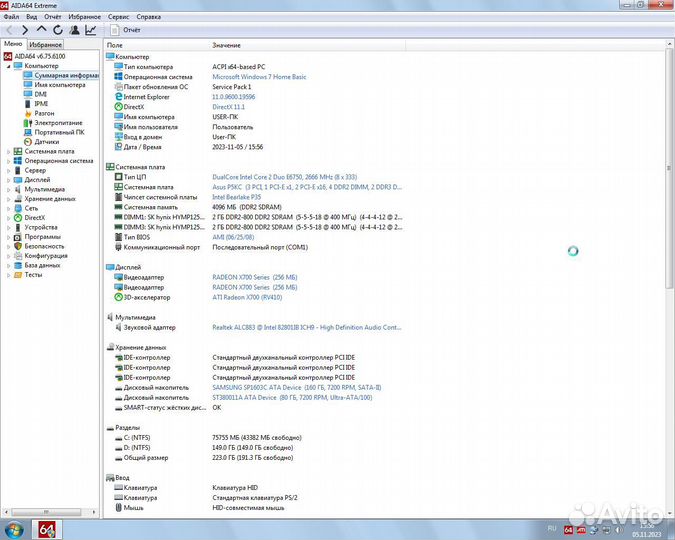
Task: Open the Сервис menu
Action: click(118, 17)
